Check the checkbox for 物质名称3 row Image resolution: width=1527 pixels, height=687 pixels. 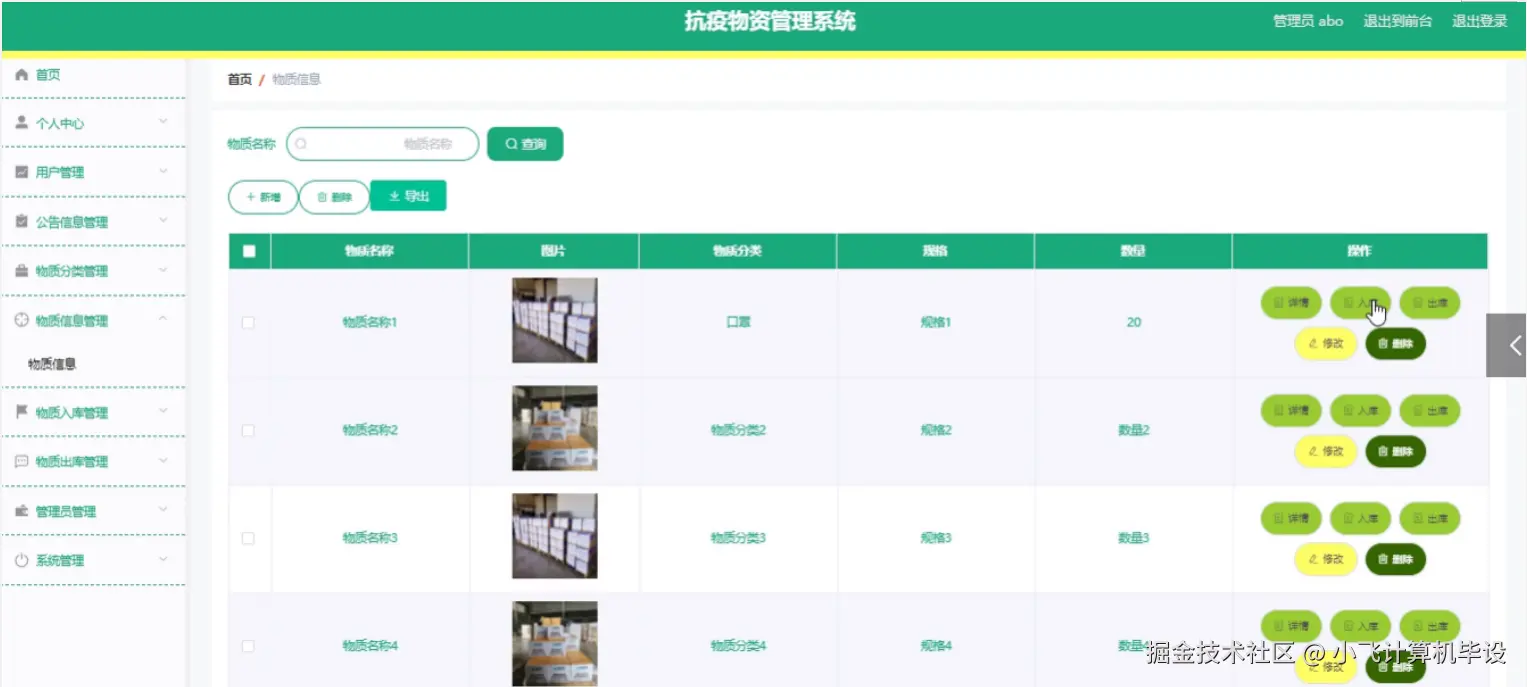point(249,537)
